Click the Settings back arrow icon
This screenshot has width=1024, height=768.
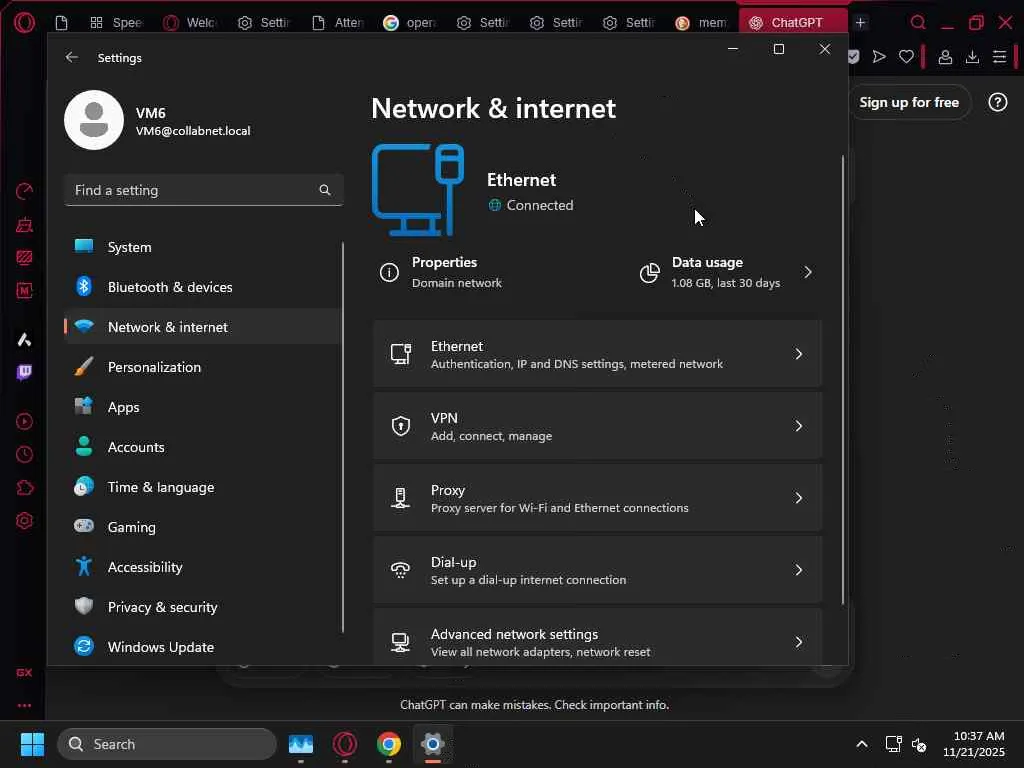(72, 58)
